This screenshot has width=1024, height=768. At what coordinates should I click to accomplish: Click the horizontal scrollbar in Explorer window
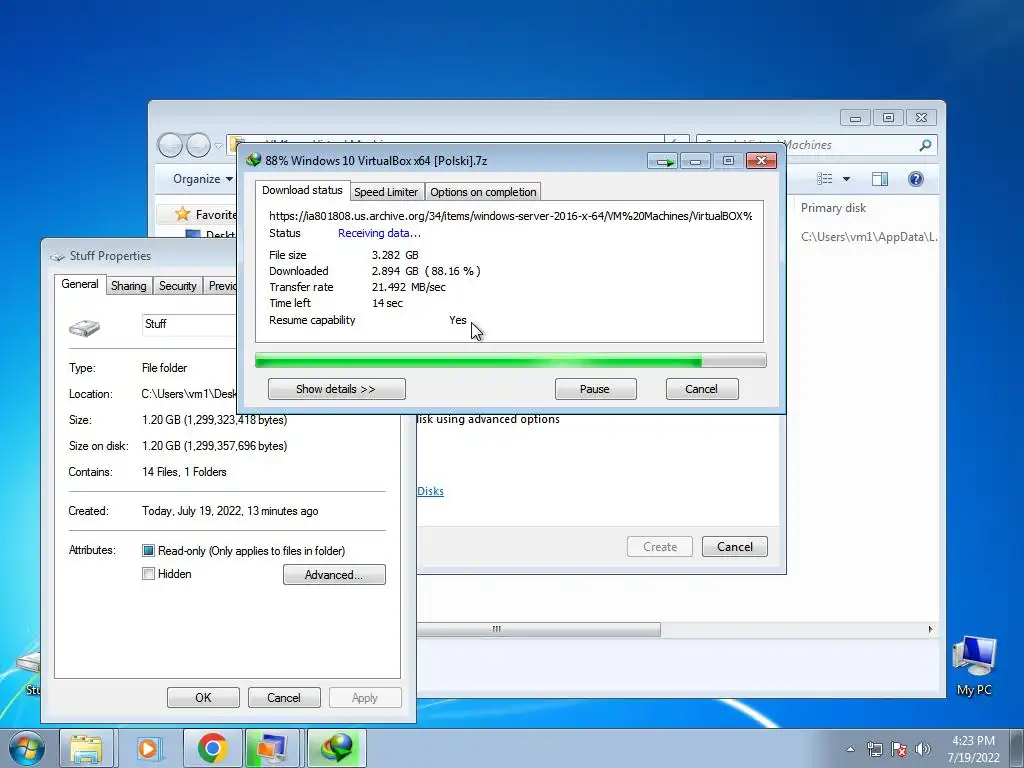[539, 629]
